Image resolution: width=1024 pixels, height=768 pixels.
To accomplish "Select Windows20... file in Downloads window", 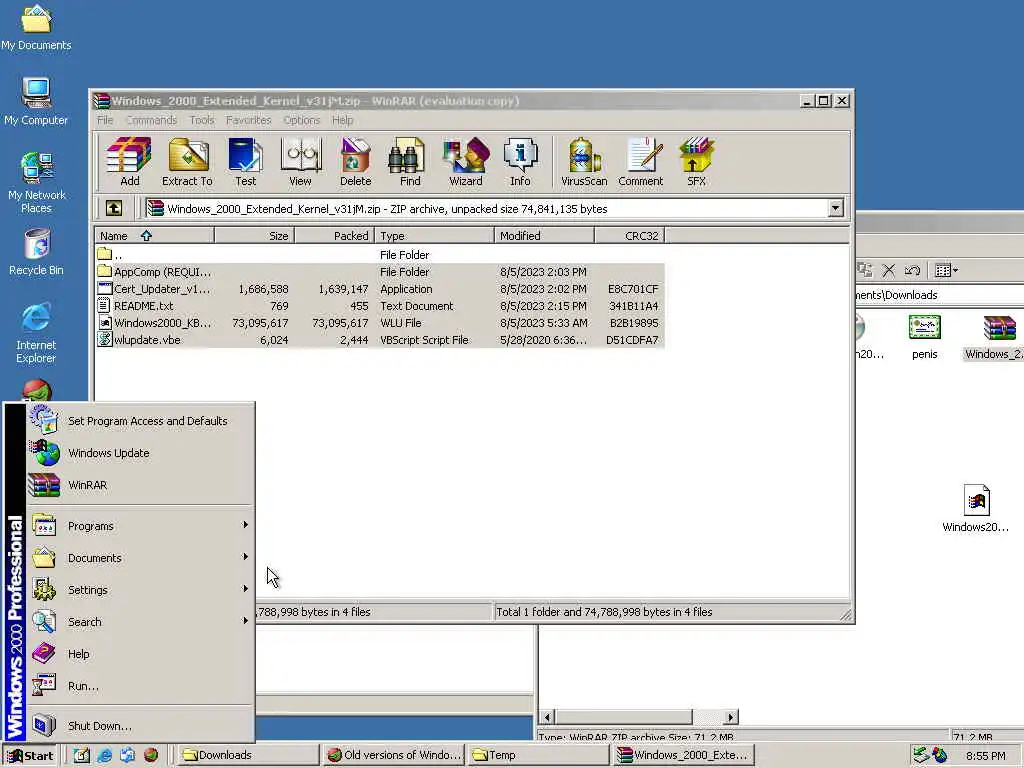I will coord(976,509).
